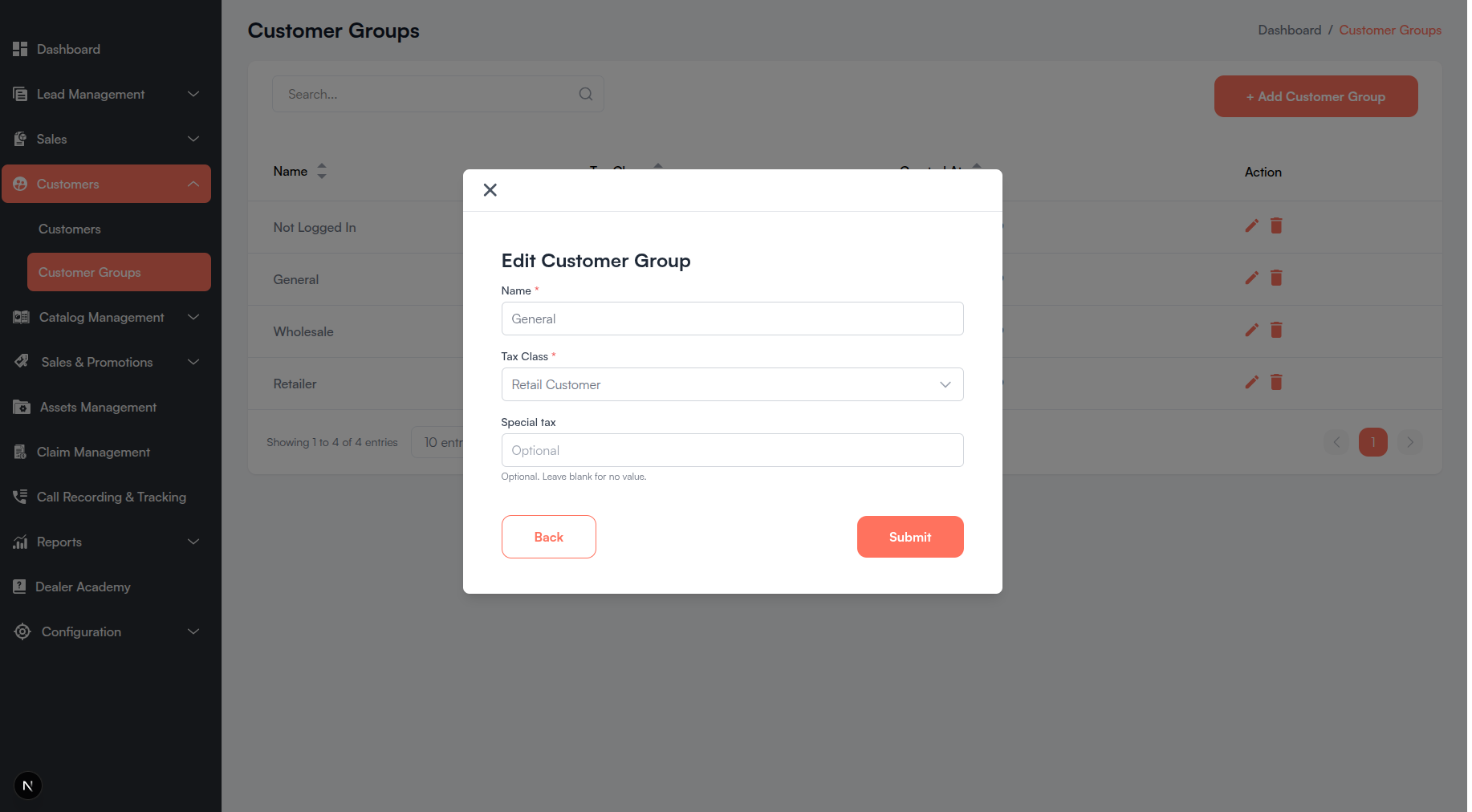Click the Dealer Academy icon
The image size is (1472, 812).
(x=19, y=587)
